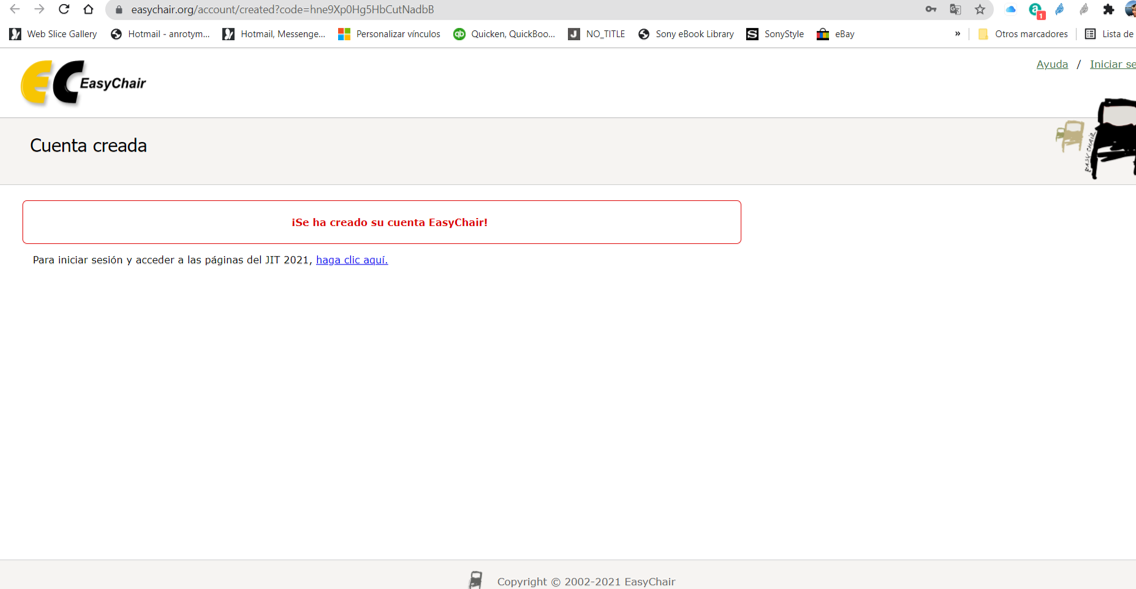Translate this page with the translate icon
This screenshot has width=1136, height=589.
[956, 9]
